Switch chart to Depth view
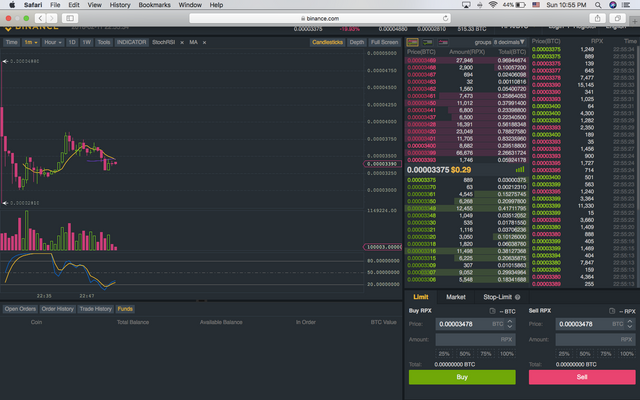 coord(356,42)
